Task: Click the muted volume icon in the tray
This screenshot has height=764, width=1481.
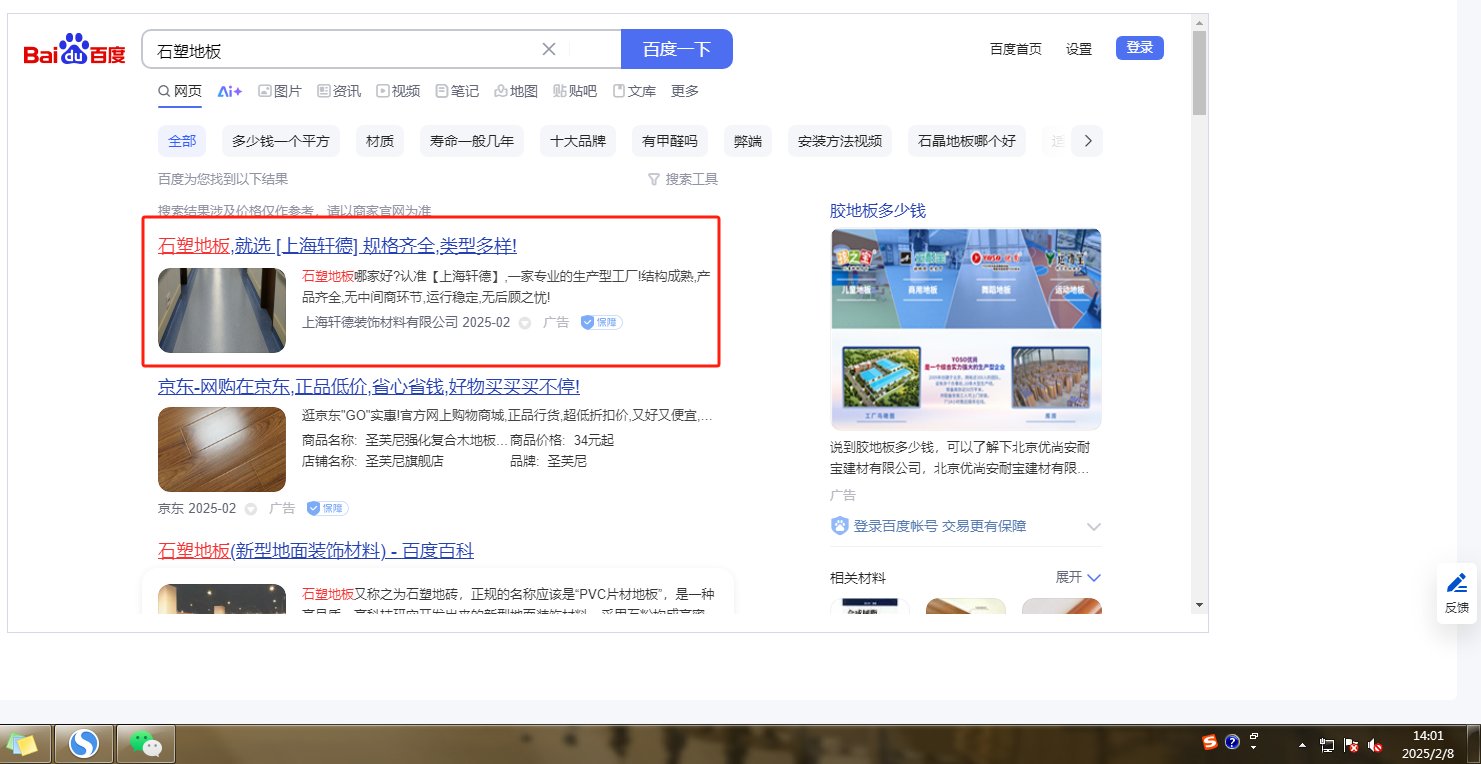Action: (x=1376, y=745)
